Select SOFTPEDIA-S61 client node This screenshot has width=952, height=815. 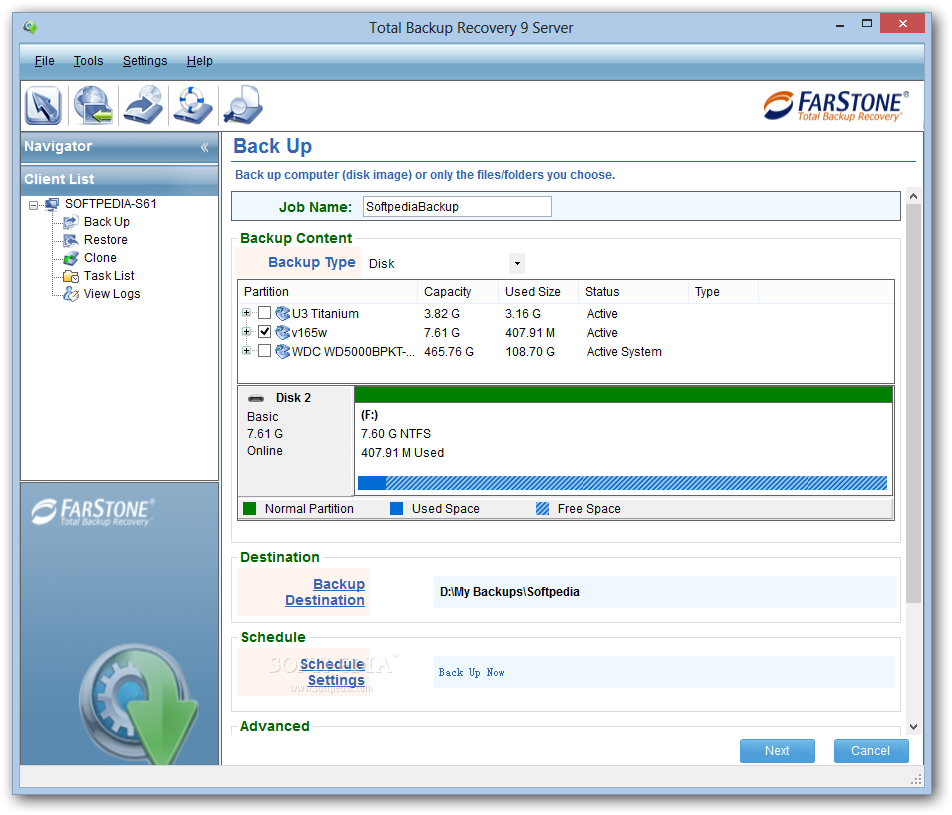click(x=110, y=204)
